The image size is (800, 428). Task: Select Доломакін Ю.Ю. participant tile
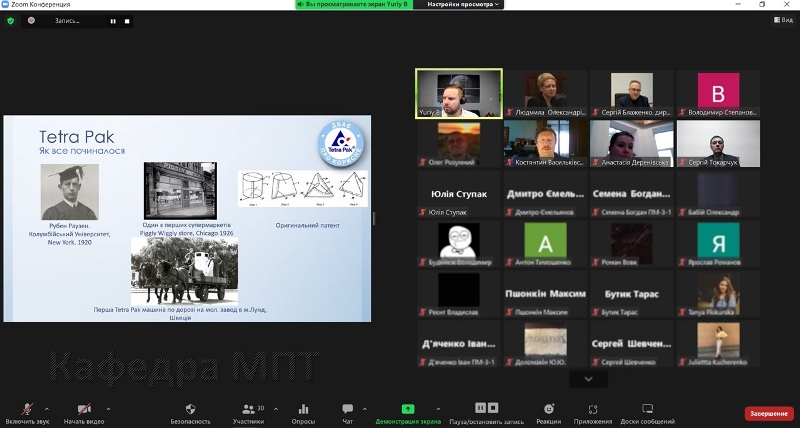(545, 344)
